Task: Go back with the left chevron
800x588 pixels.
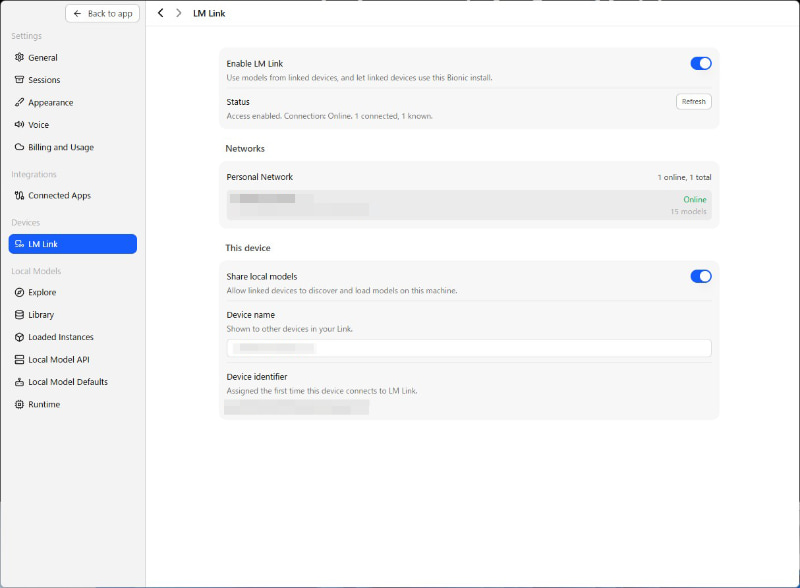Action: pyautogui.click(x=161, y=13)
